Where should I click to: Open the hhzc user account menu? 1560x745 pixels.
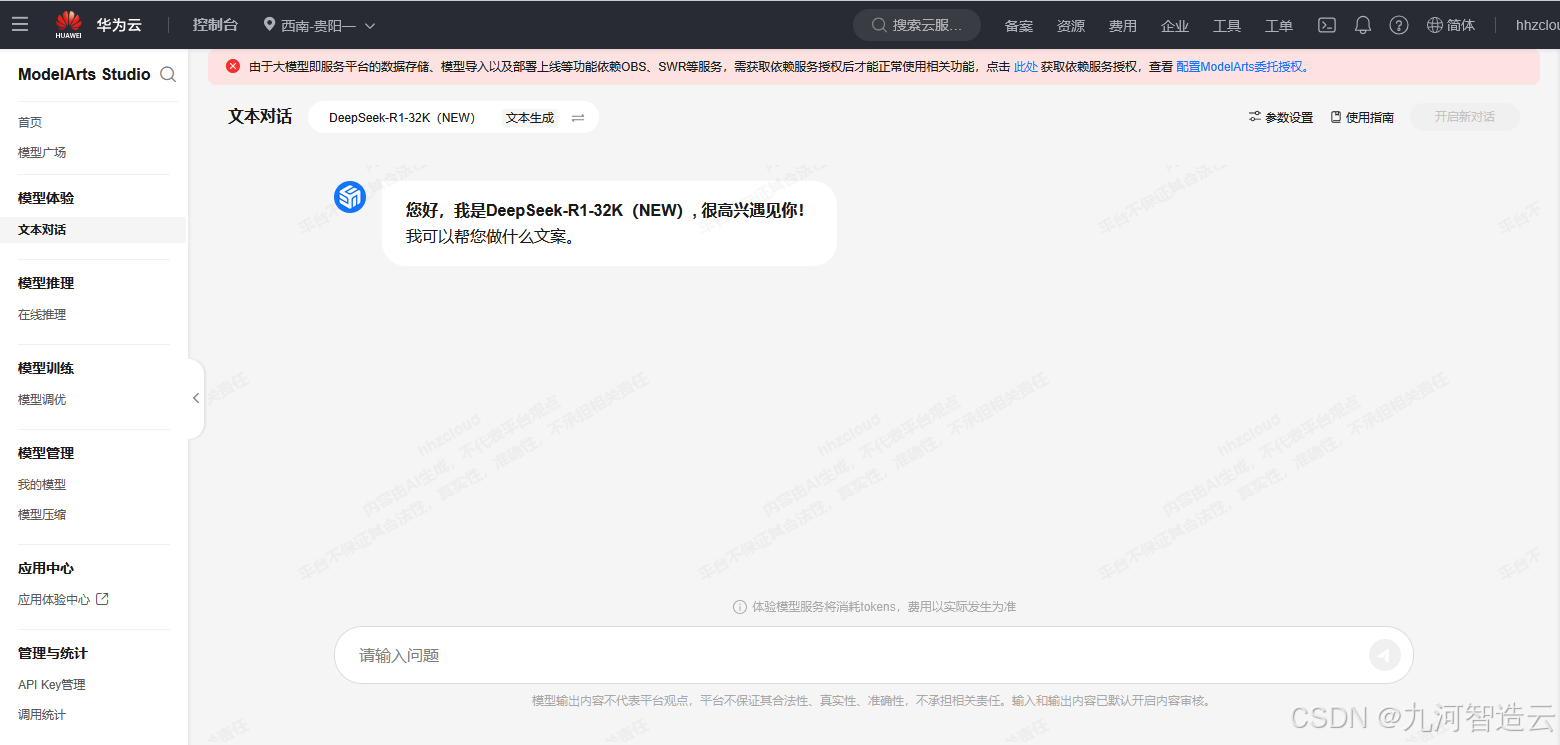1537,25
